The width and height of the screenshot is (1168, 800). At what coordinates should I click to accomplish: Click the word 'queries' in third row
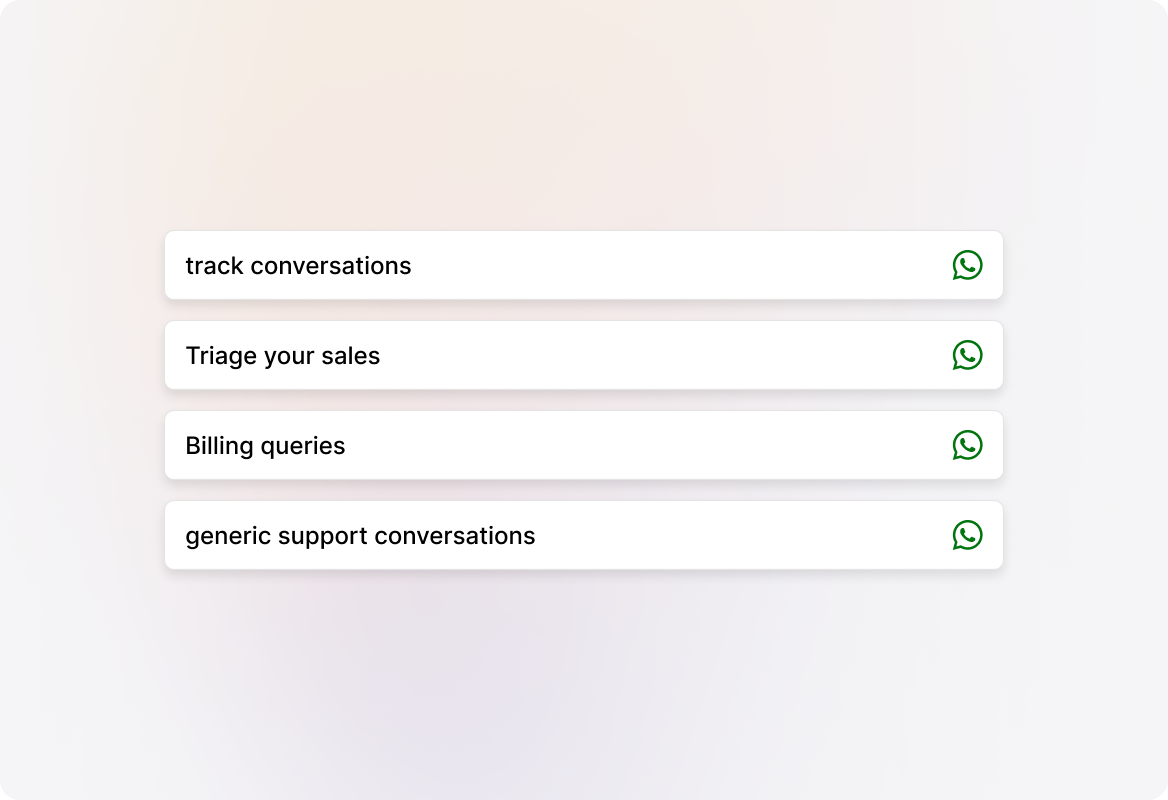point(303,446)
